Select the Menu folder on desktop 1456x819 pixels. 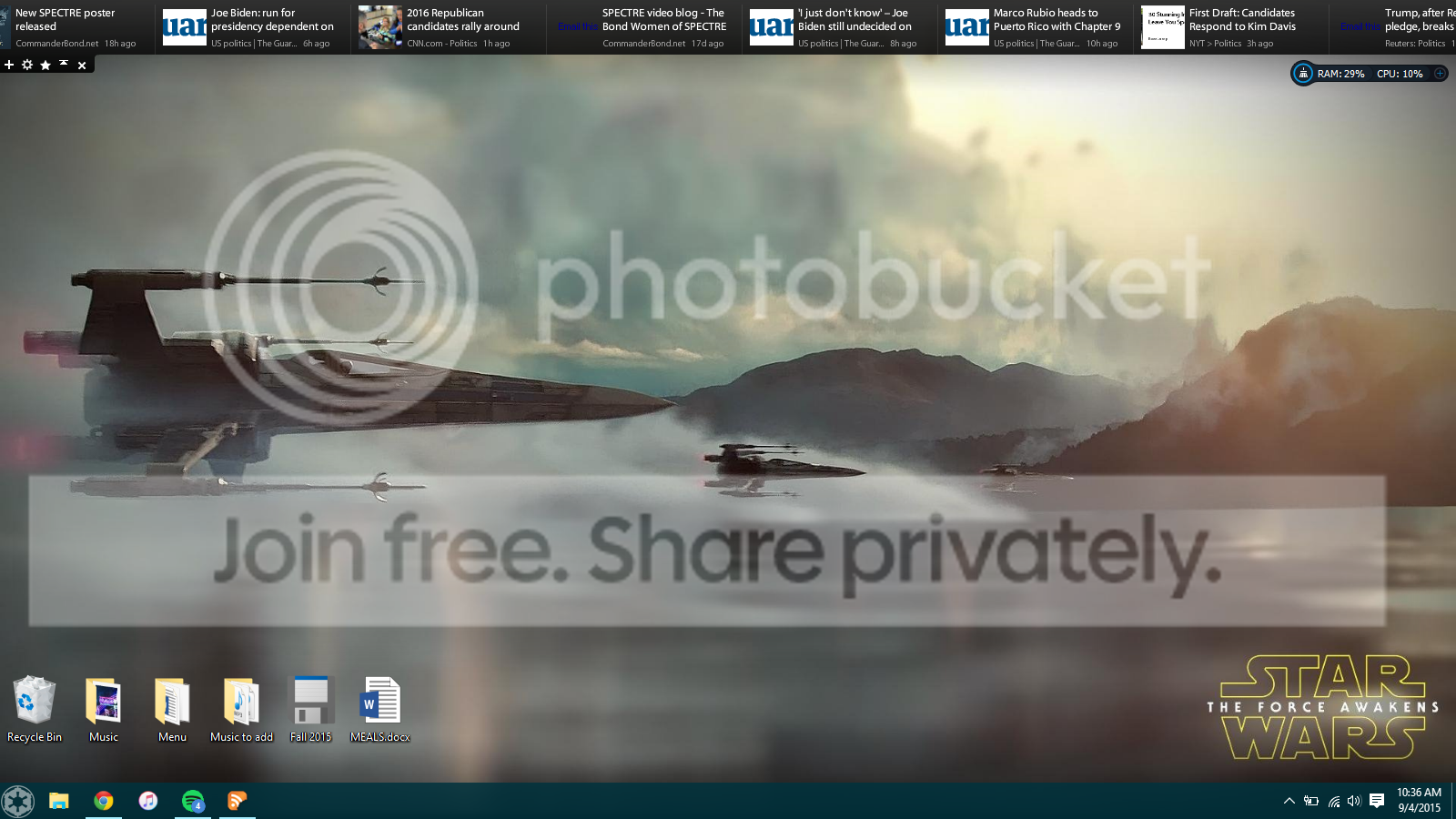(x=172, y=710)
